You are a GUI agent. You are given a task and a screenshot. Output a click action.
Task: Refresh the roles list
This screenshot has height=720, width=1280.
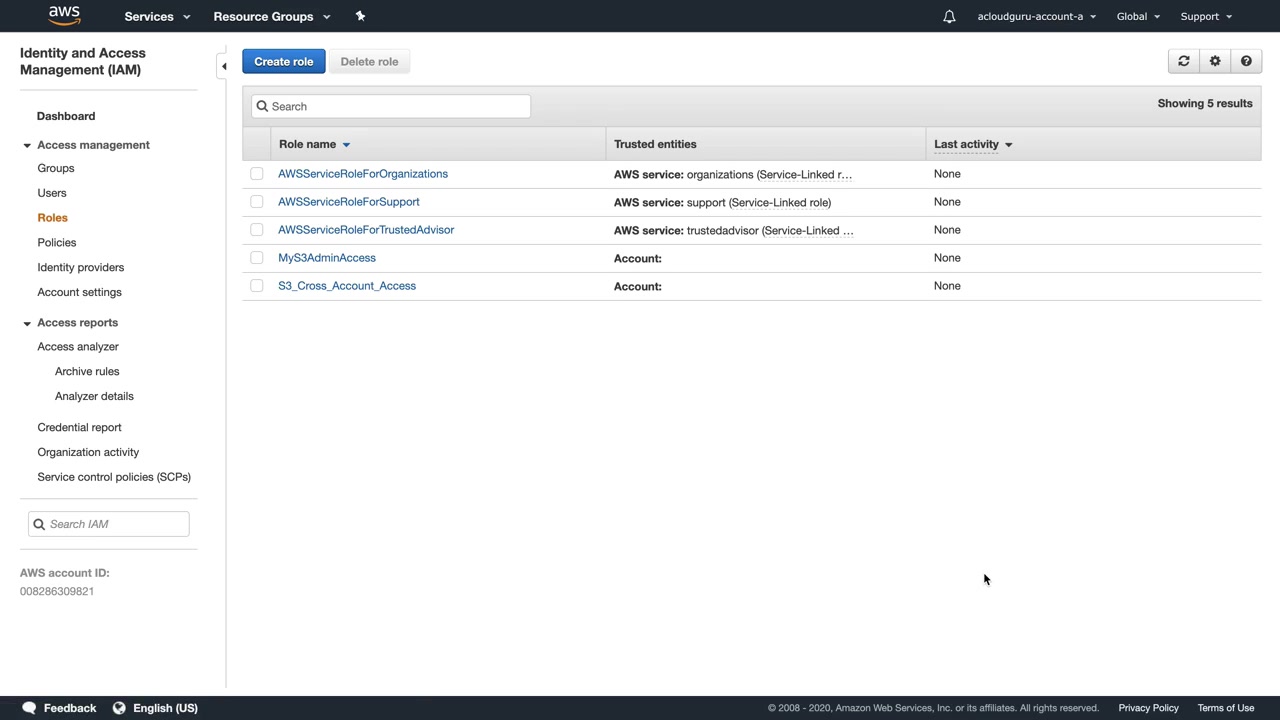[1184, 62]
